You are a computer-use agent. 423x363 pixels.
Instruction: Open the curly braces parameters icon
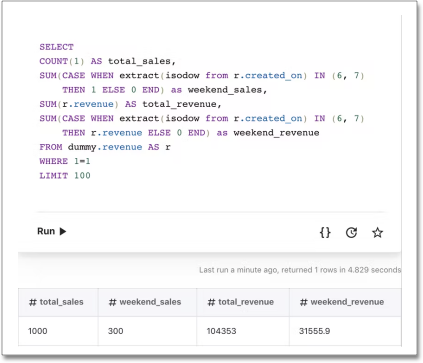pyautogui.click(x=325, y=232)
